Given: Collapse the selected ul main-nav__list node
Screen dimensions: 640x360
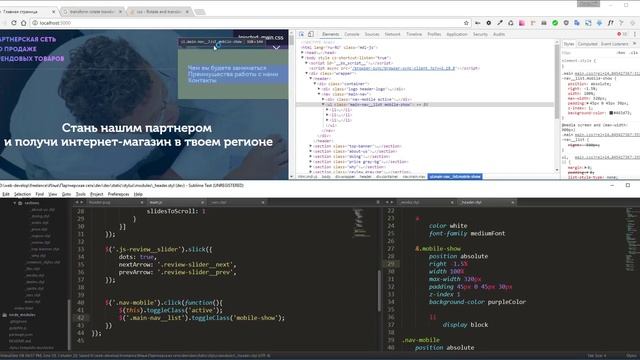Looking at the screenshot, I should tap(323, 104).
